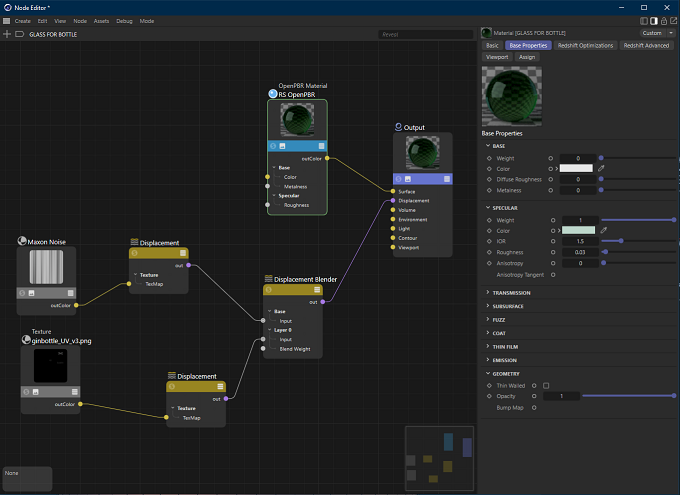Viewport: 680px width, 495px height.
Task: Open the Create menu
Action: click(x=23, y=21)
